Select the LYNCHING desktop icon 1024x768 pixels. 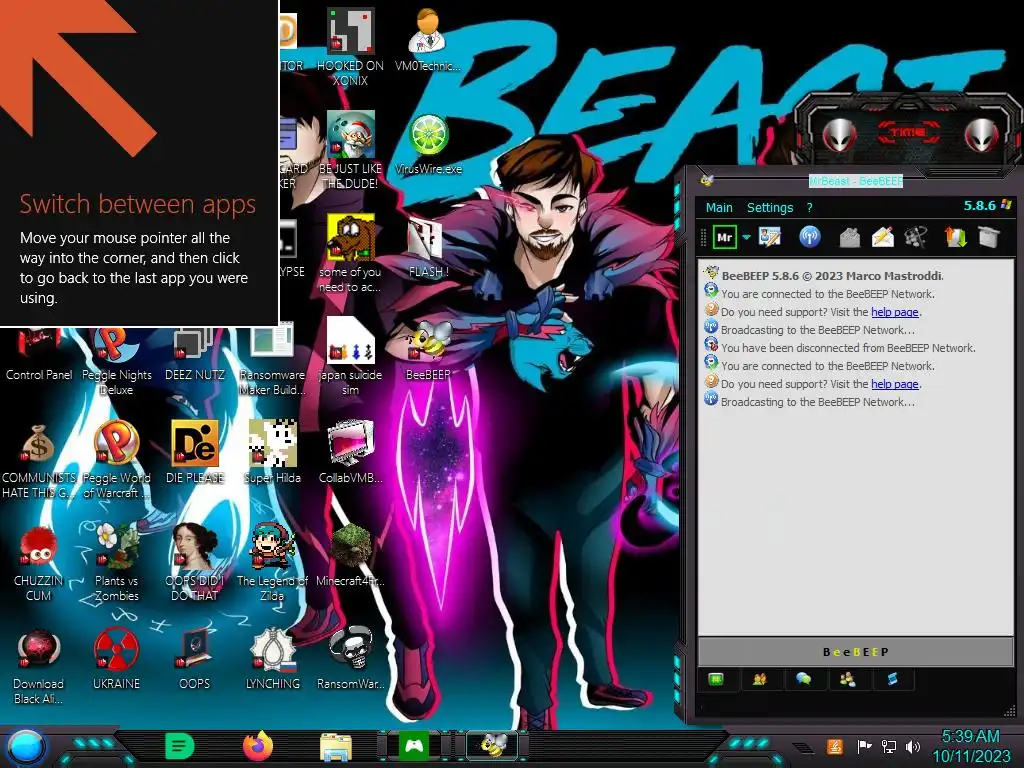[272, 658]
